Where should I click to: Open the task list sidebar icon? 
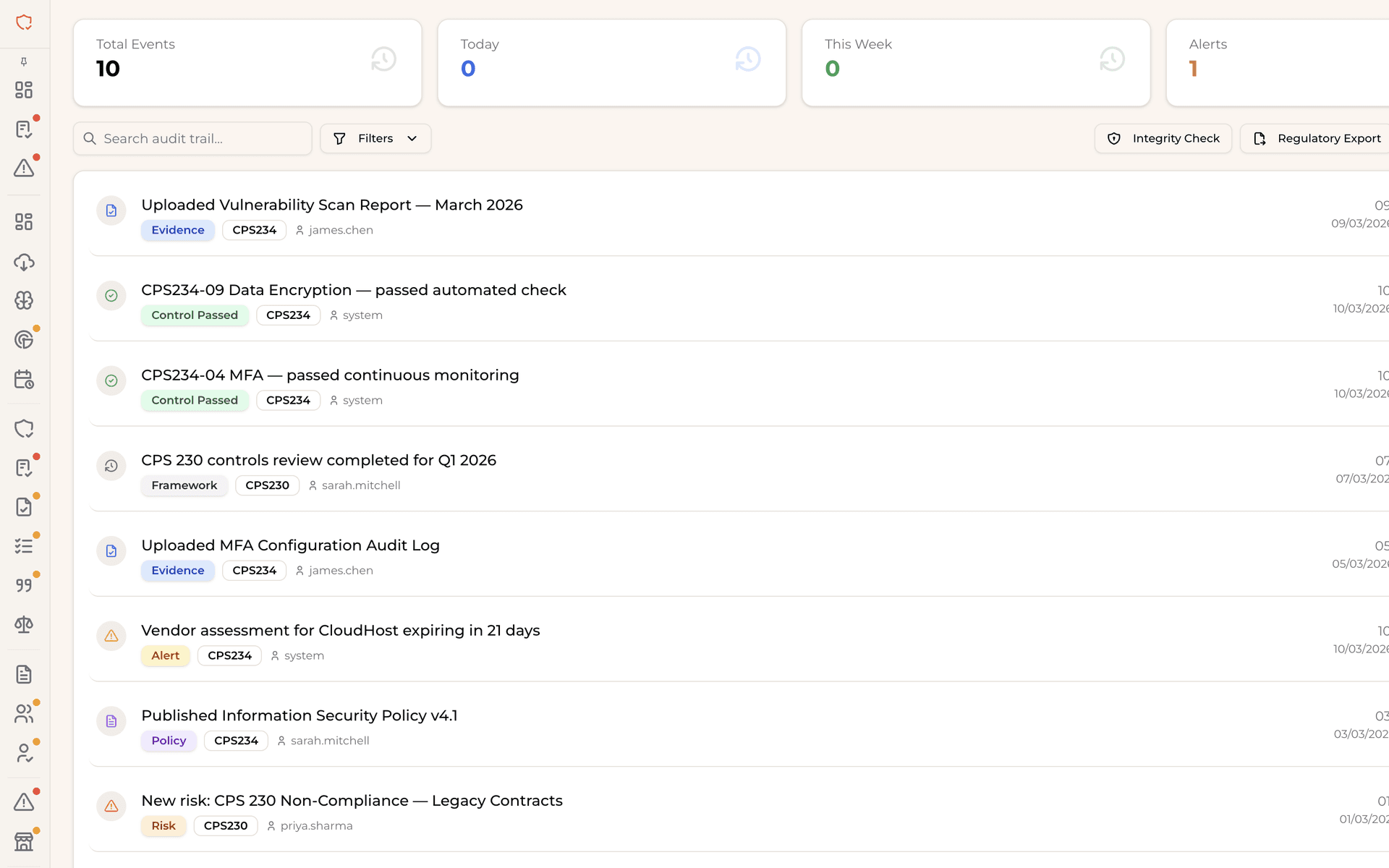coord(24,546)
